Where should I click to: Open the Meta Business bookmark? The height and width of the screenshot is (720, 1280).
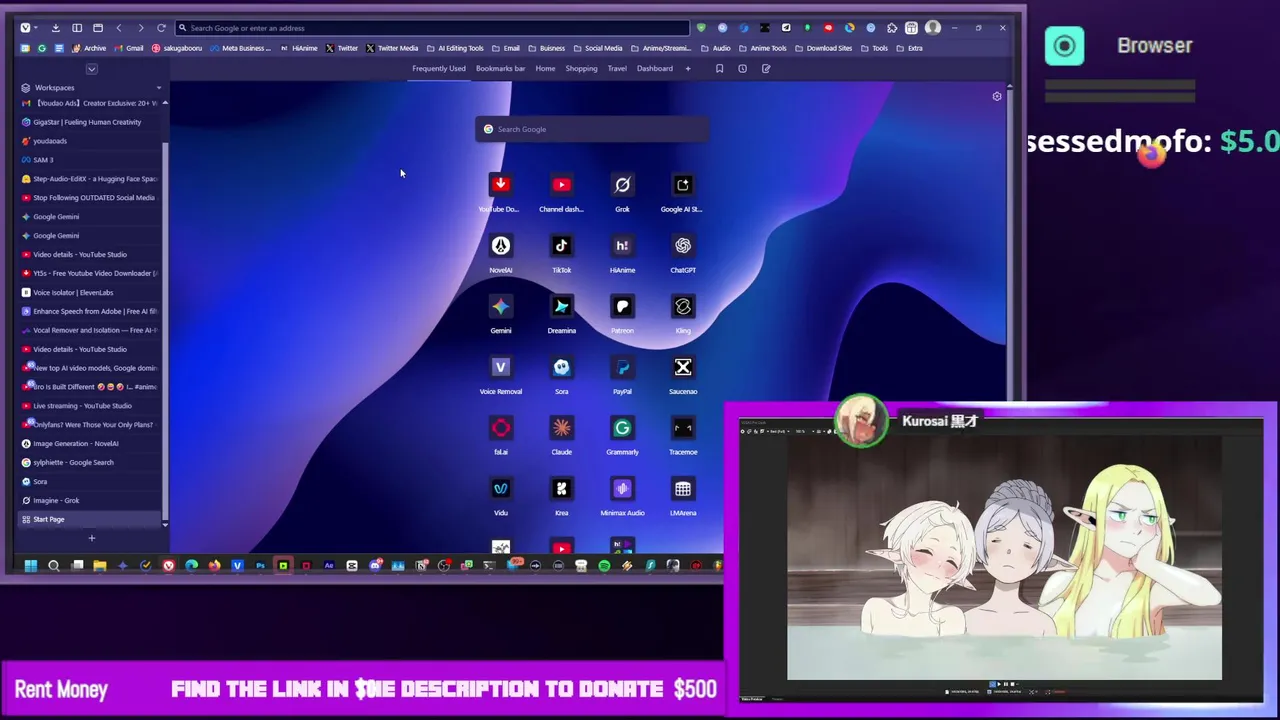(x=239, y=48)
